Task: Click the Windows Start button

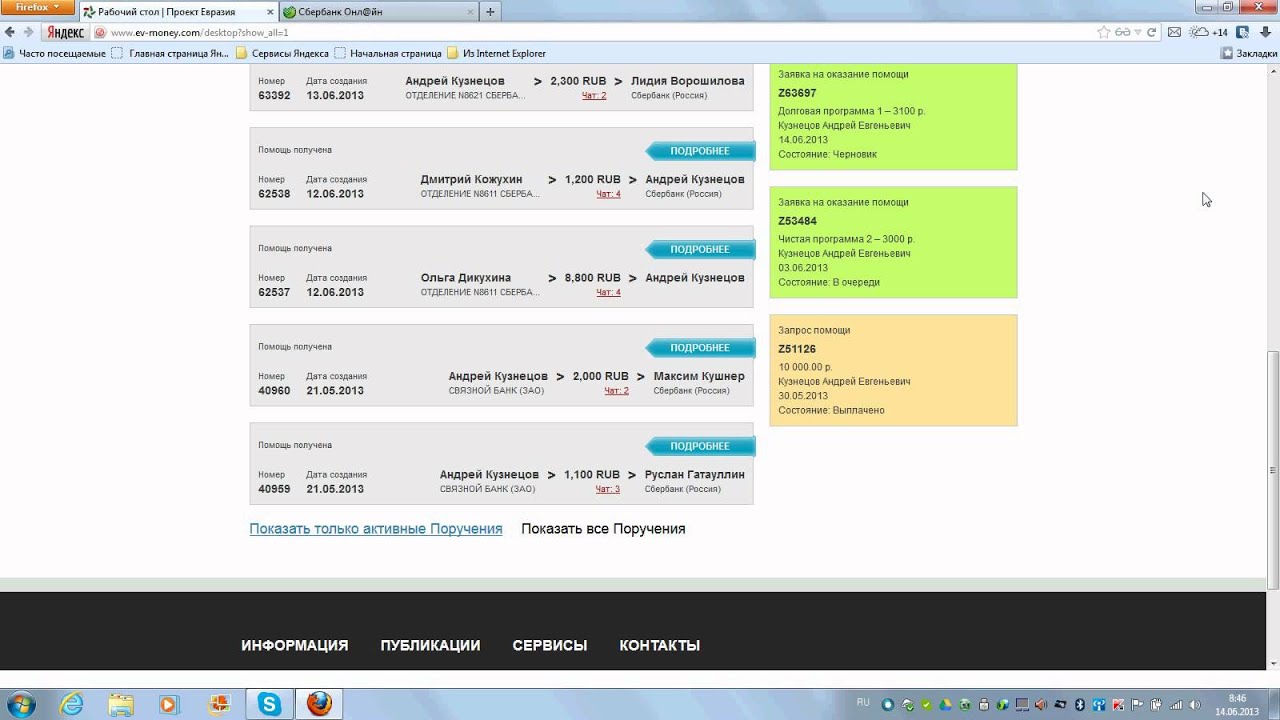Action: [x=21, y=704]
